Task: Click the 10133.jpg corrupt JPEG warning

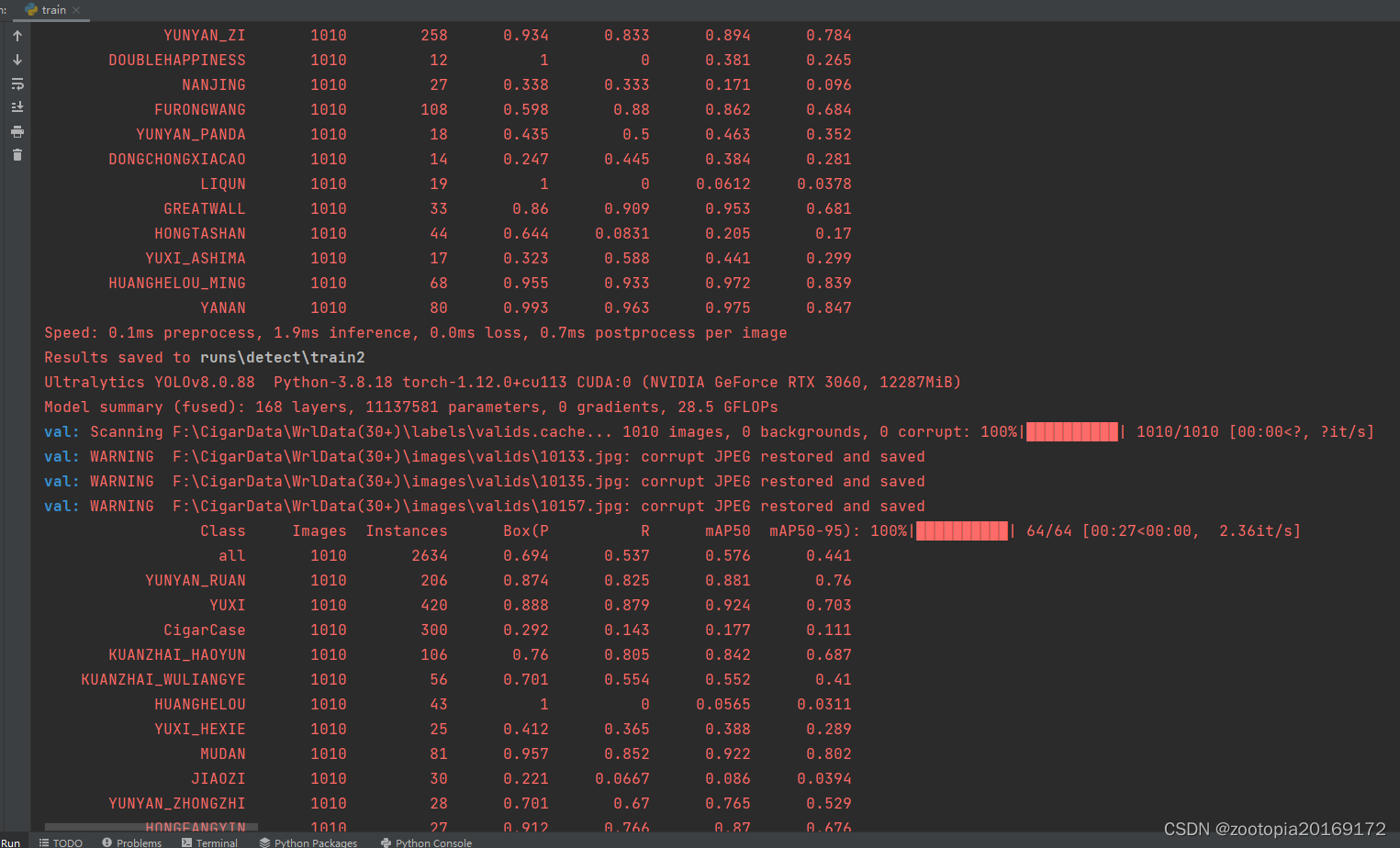Action: 485,456
